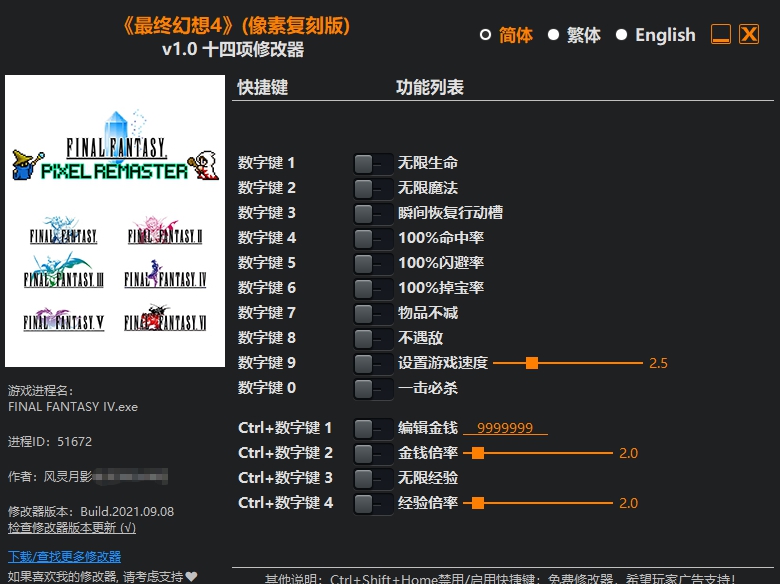The image size is (780, 584).
Task: Click the Build.2021.09.08 version text
Action: (x=127, y=511)
